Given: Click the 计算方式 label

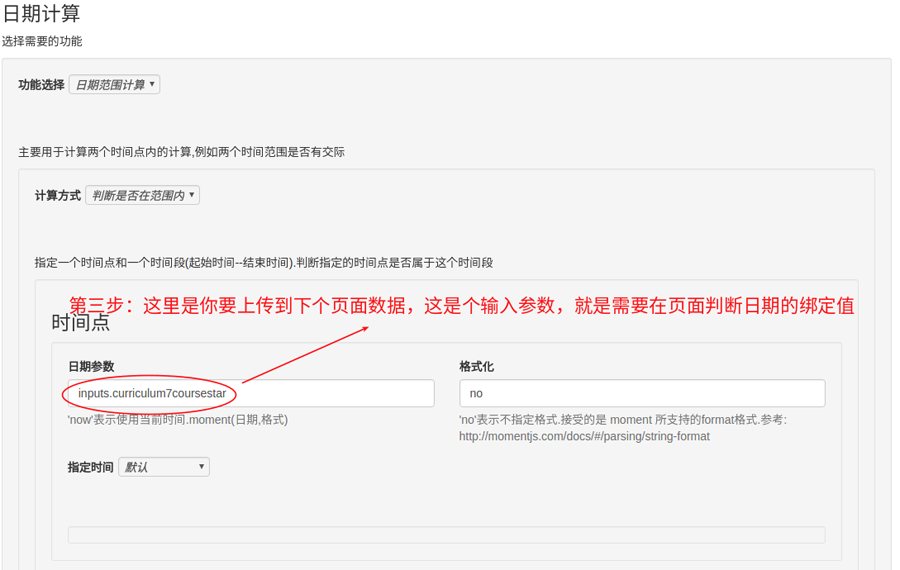Looking at the screenshot, I should point(57,196).
